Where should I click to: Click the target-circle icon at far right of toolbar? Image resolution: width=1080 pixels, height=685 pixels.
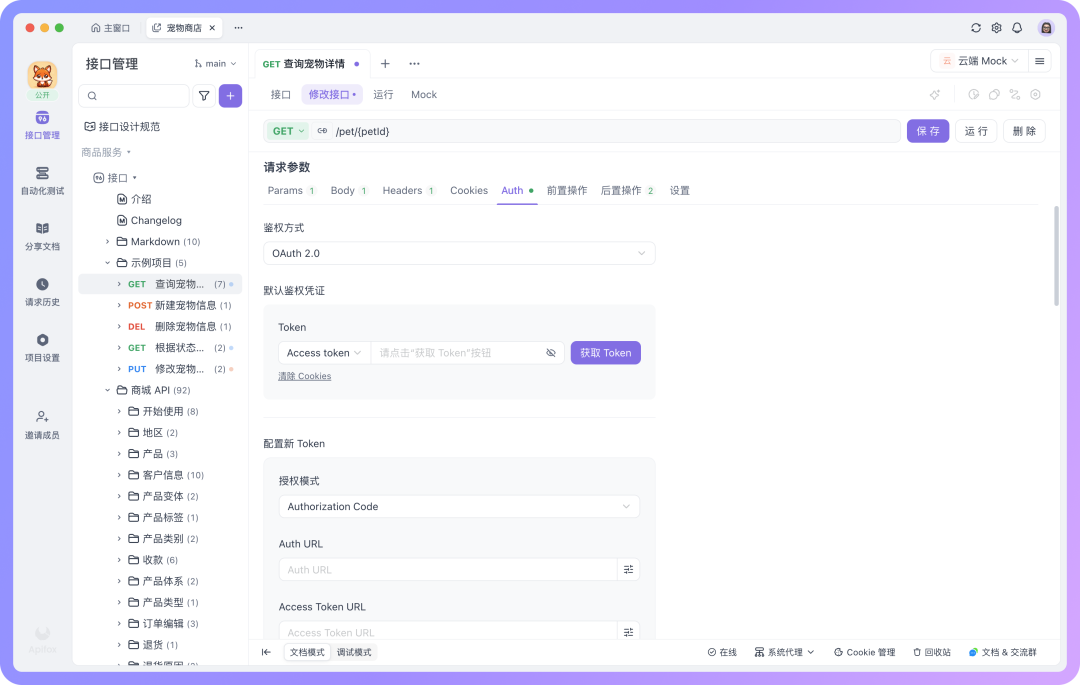[x=1035, y=95]
